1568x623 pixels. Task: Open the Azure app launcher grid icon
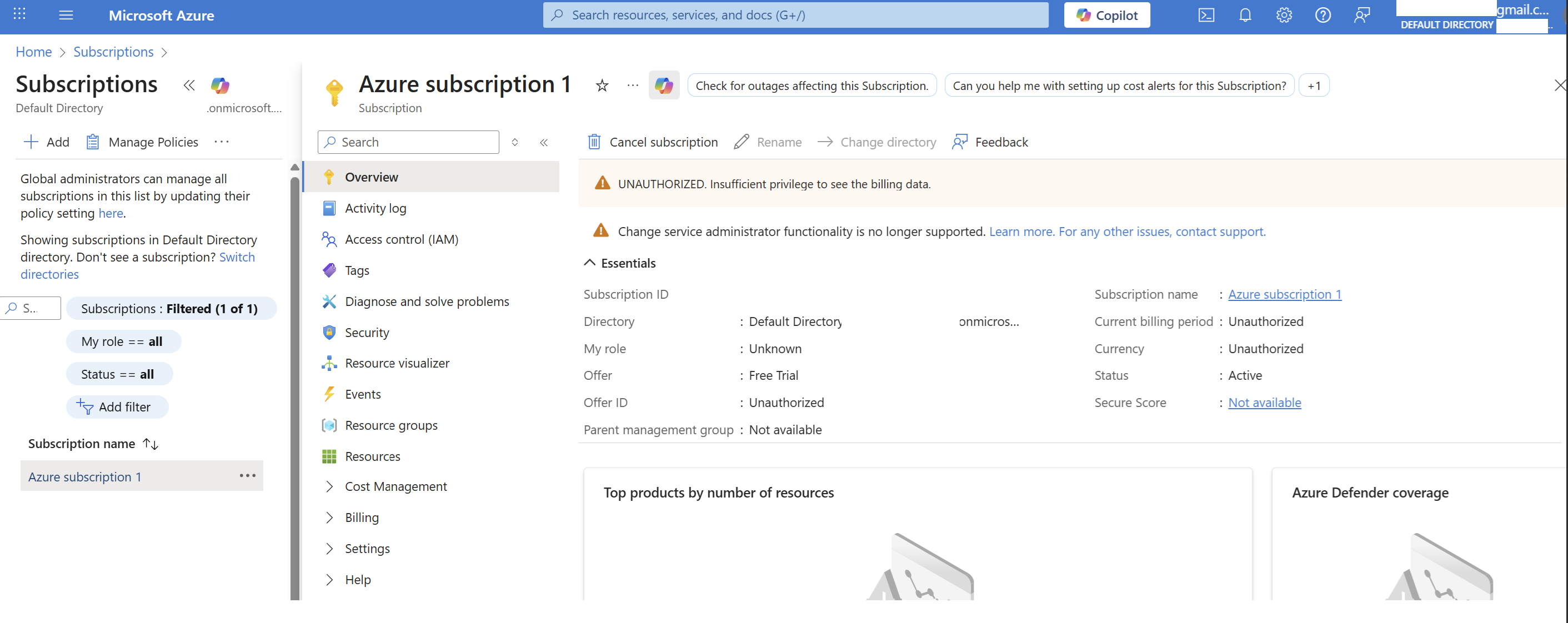pyautogui.click(x=19, y=14)
